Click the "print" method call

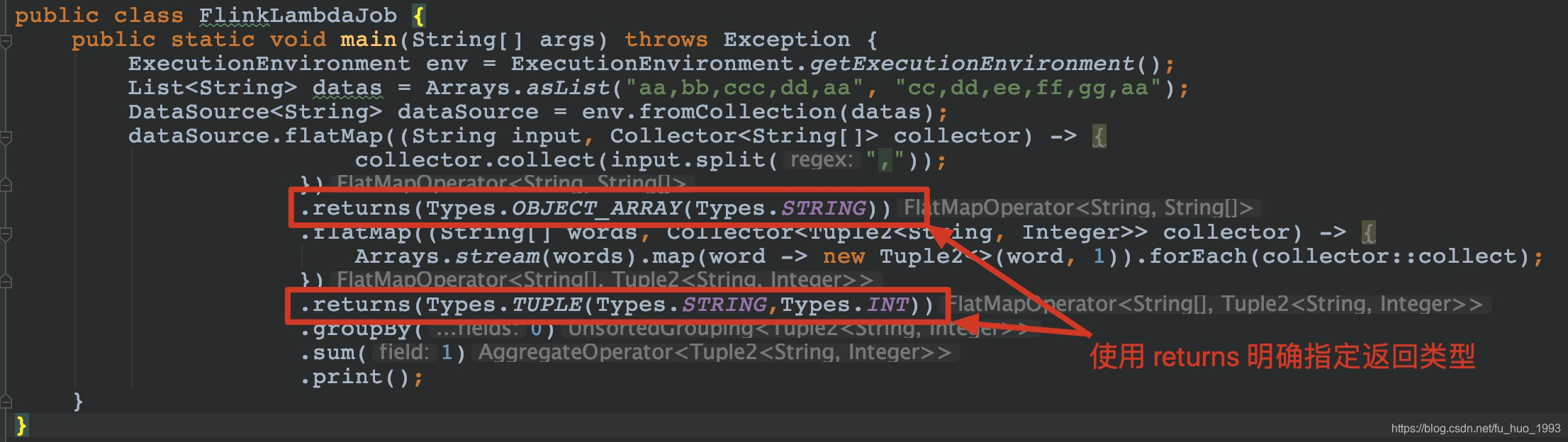tap(347, 377)
